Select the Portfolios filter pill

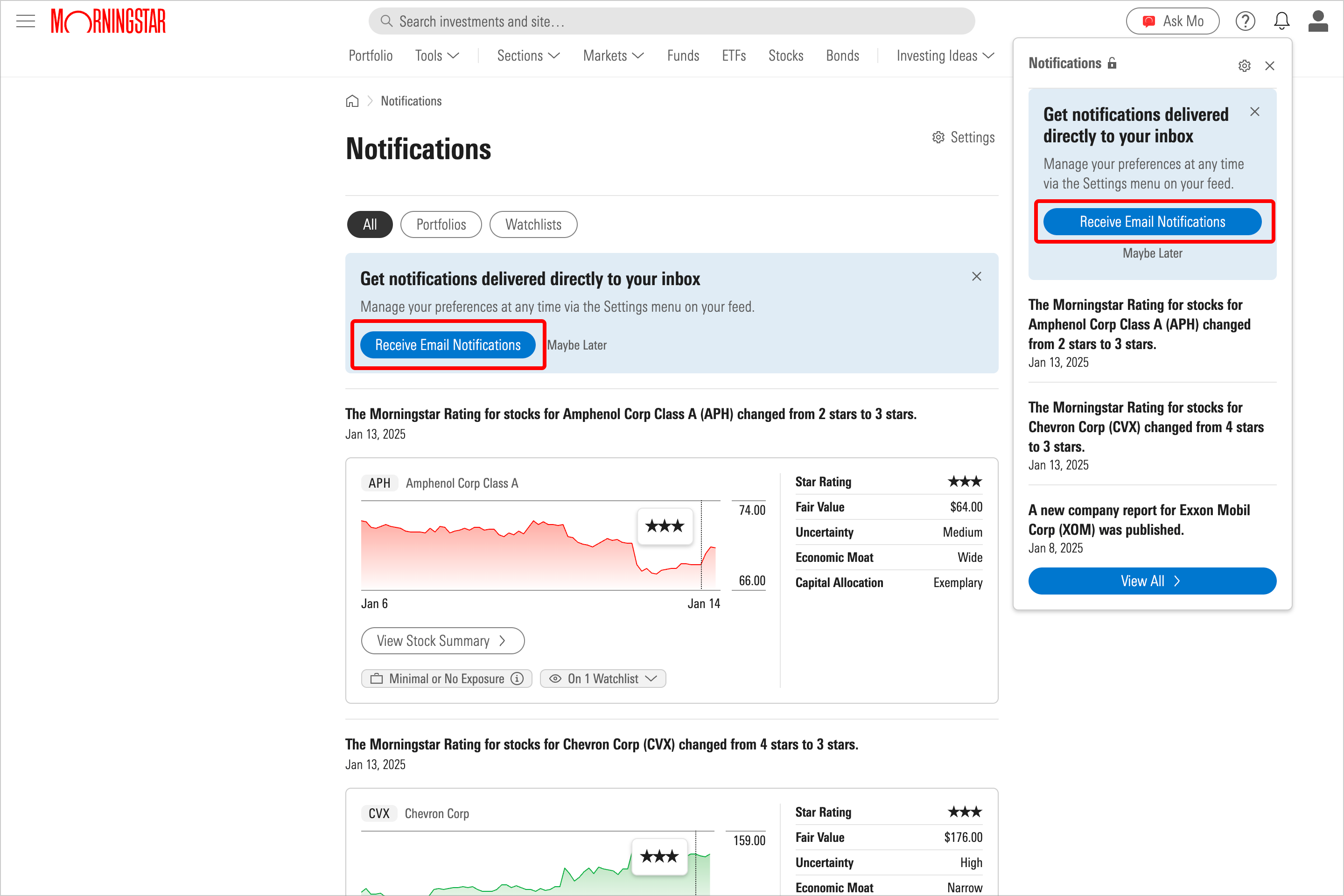coord(441,224)
